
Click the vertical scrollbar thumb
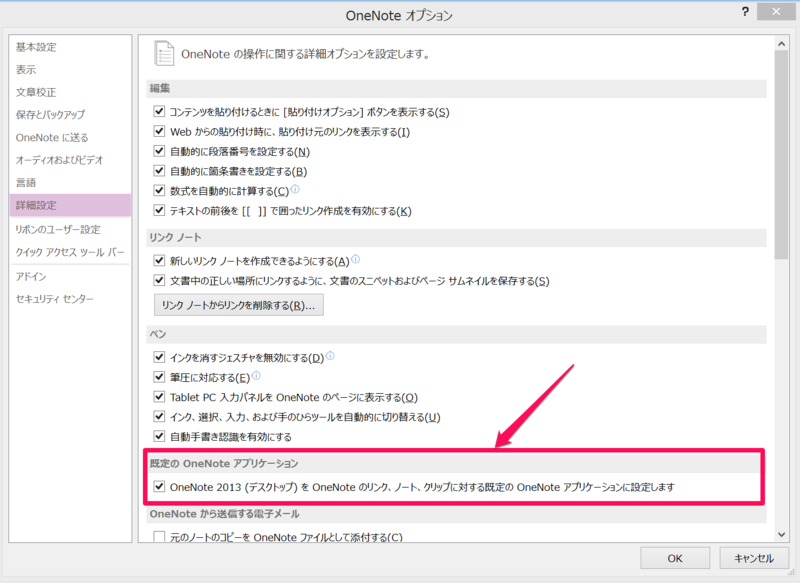click(781, 155)
